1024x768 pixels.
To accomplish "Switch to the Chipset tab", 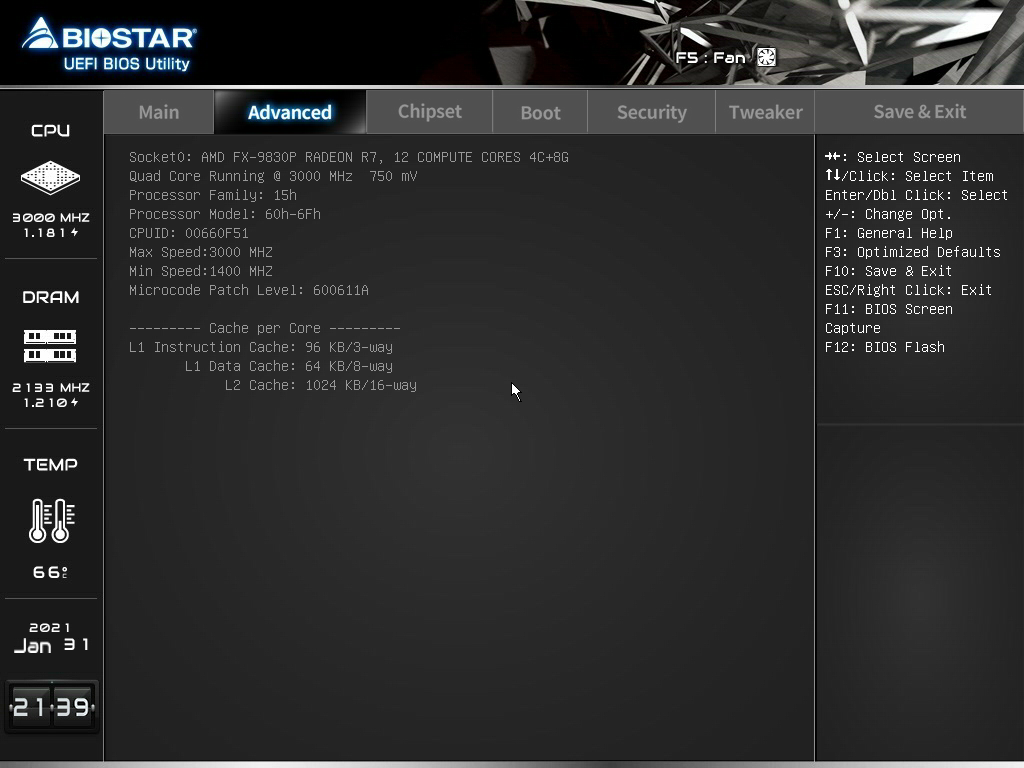I will (430, 112).
